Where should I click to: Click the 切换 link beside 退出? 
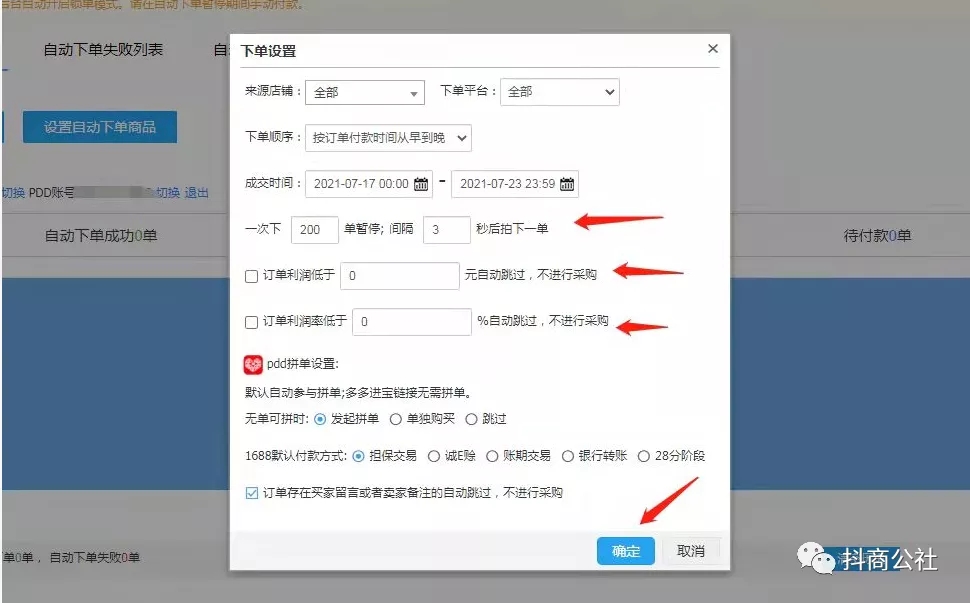point(168,193)
